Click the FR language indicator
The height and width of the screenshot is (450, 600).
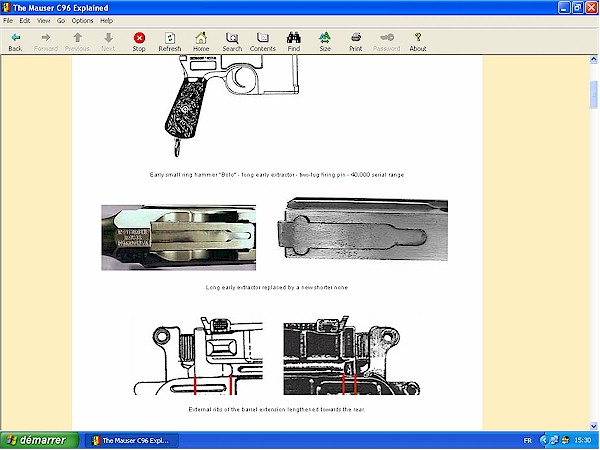528,441
